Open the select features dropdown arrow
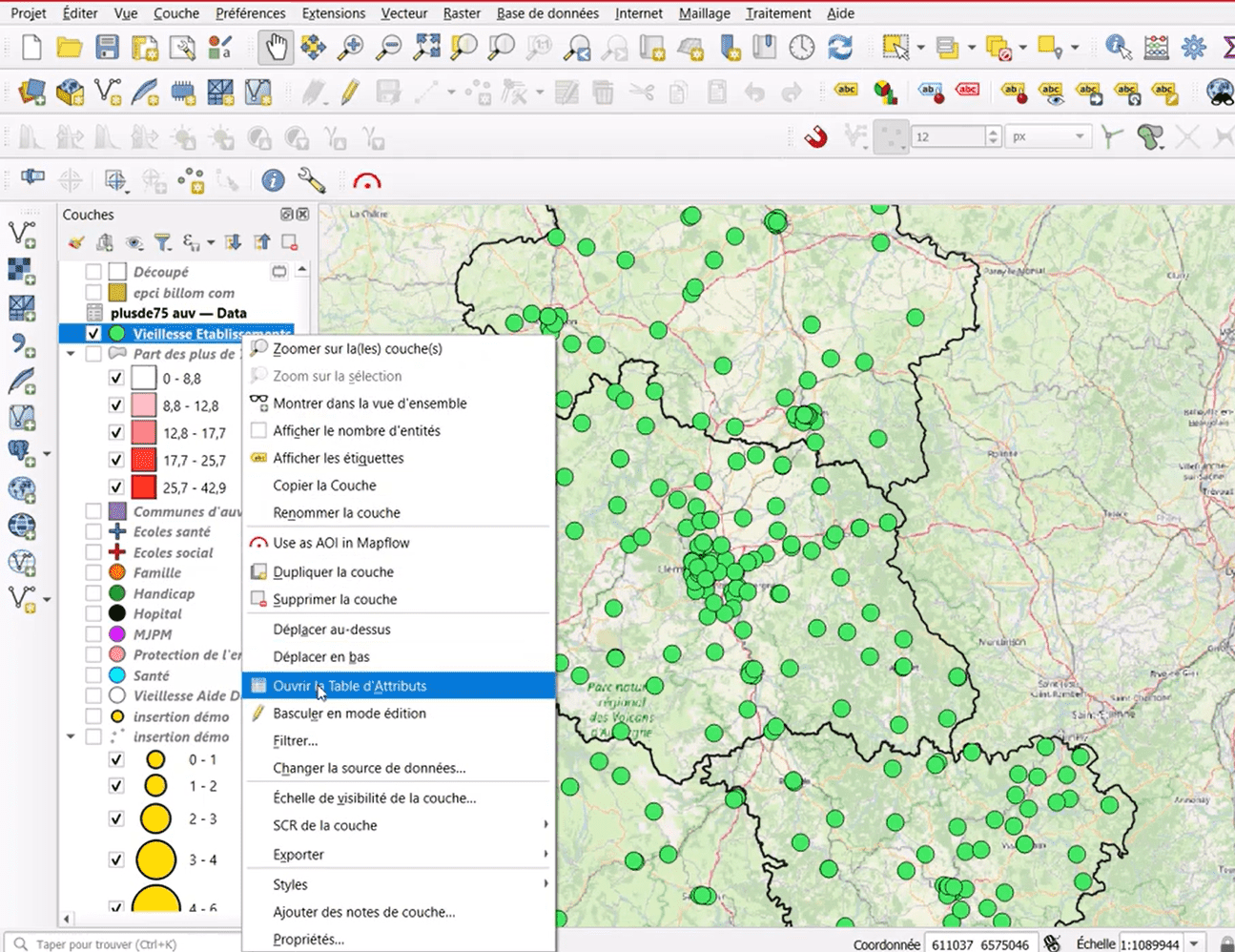Image resolution: width=1235 pixels, height=952 pixels. (920, 47)
